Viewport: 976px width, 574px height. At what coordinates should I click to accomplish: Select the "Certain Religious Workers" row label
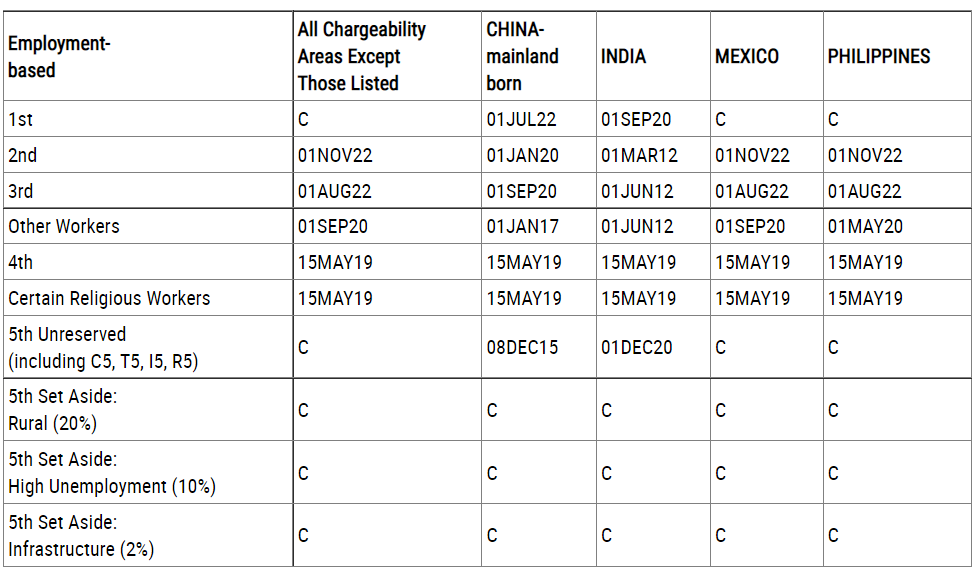tap(109, 299)
